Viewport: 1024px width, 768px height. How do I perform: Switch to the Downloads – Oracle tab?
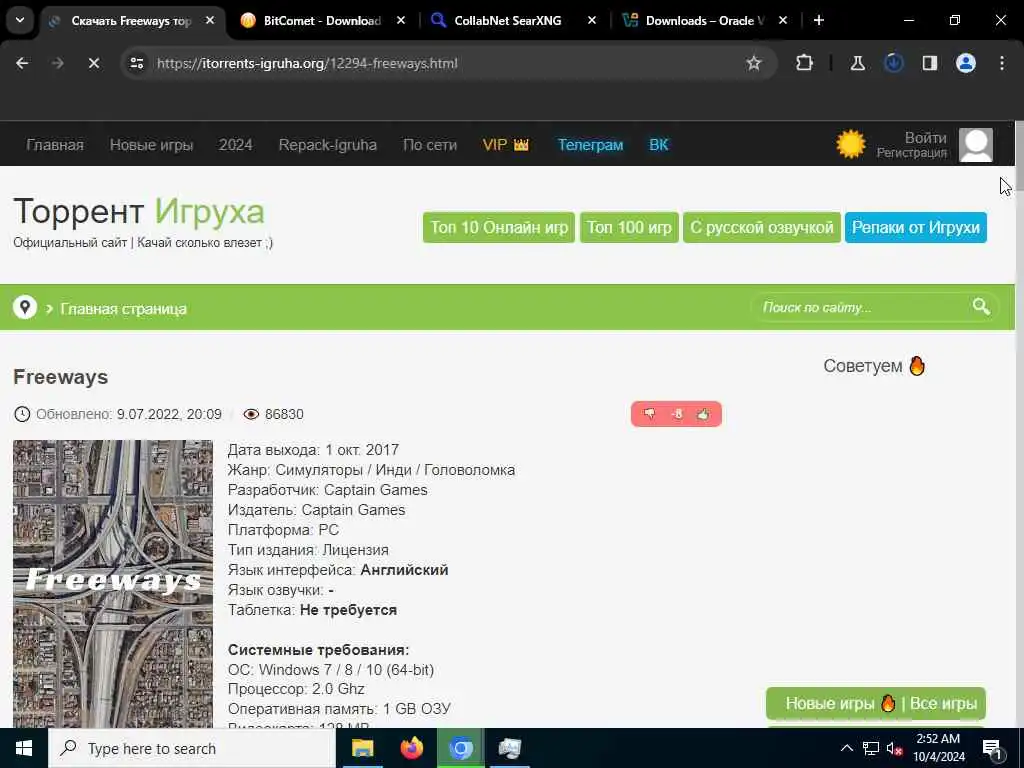pyautogui.click(x=704, y=21)
